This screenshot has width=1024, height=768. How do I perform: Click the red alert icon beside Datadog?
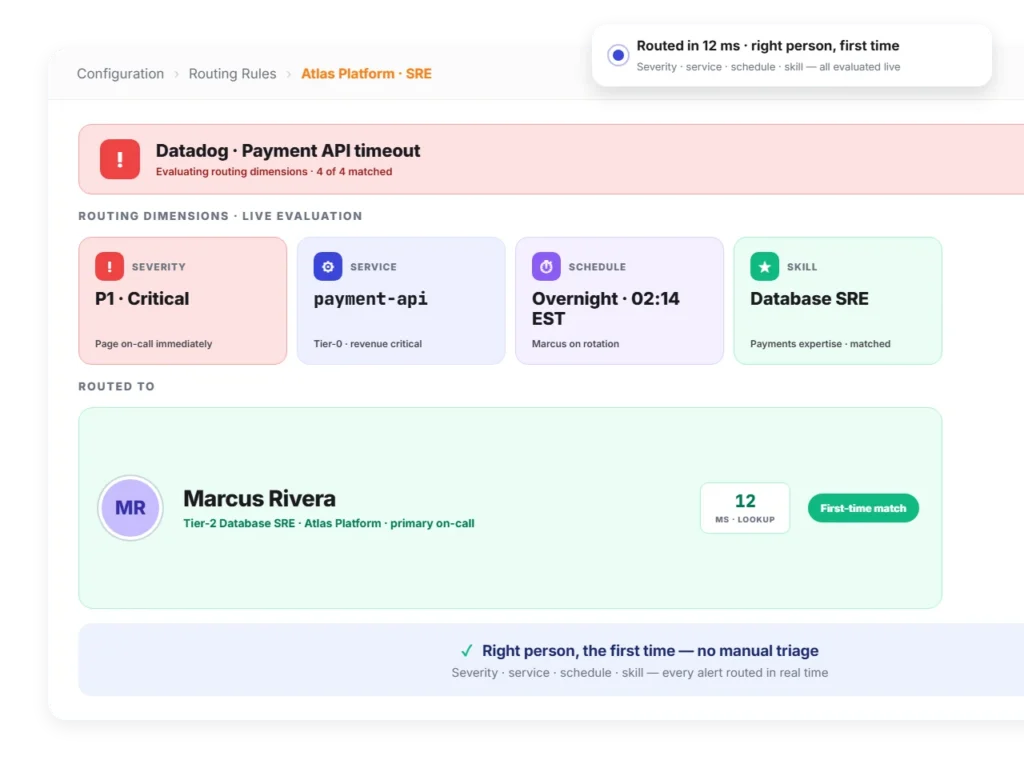[120, 159]
